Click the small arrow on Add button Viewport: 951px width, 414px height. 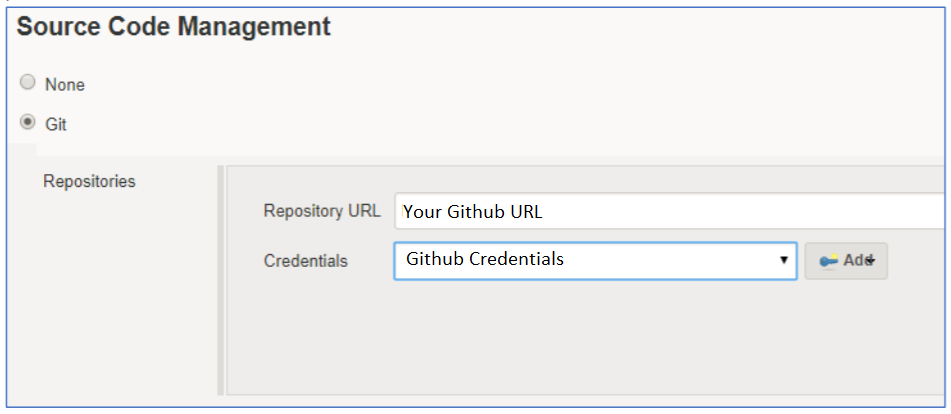coord(872,261)
